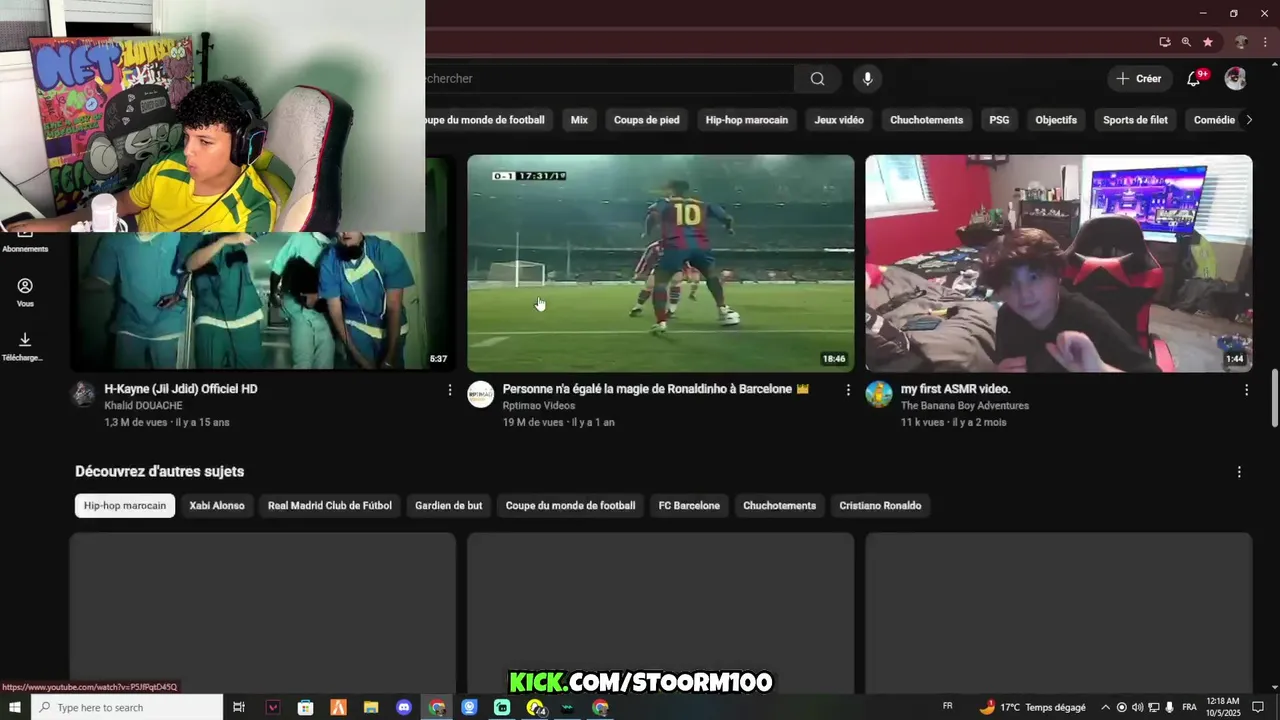Open The Banana Boy Adventures channel link
1280x720 pixels.
click(964, 406)
